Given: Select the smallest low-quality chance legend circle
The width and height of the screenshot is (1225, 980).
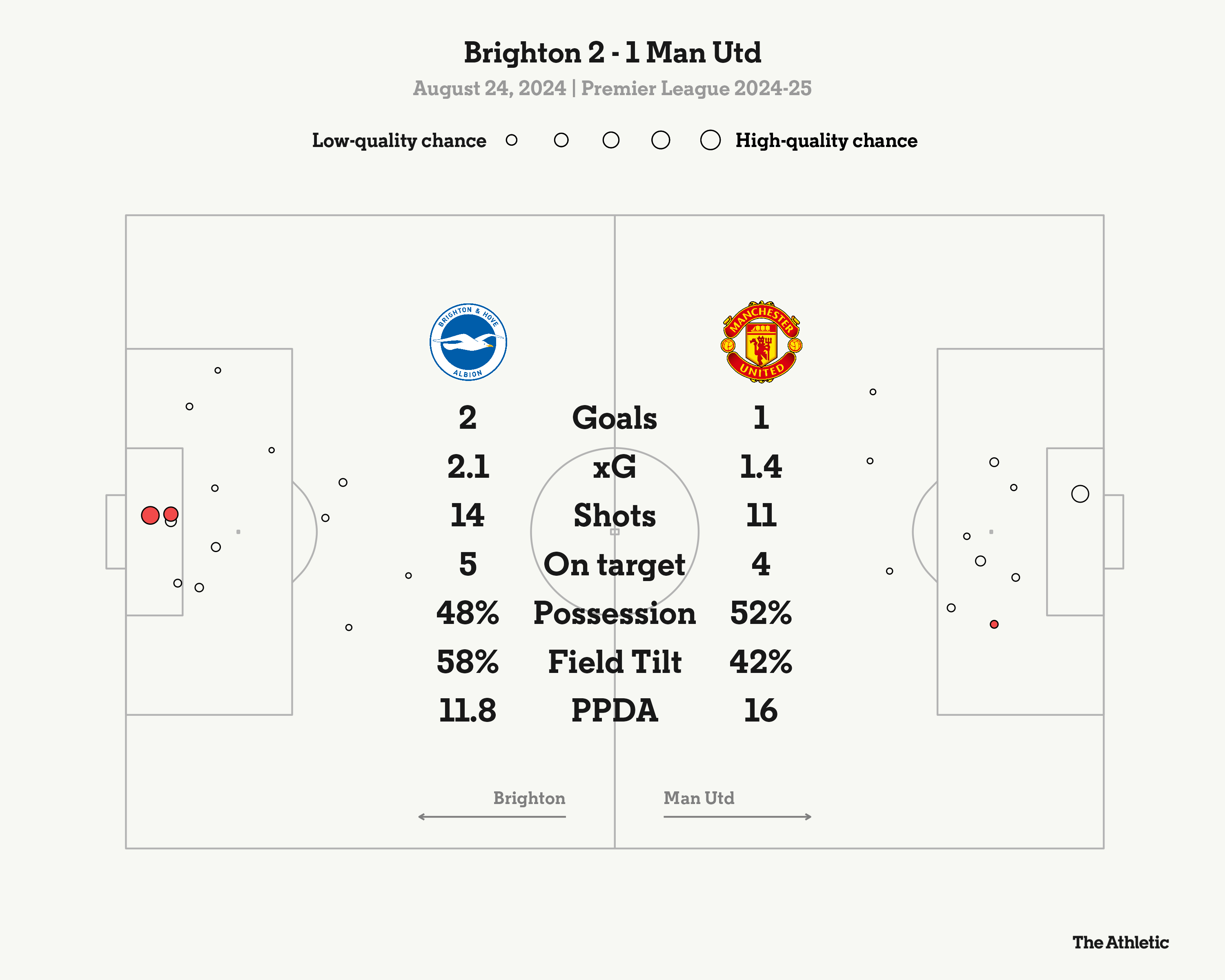Looking at the screenshot, I should (x=511, y=140).
